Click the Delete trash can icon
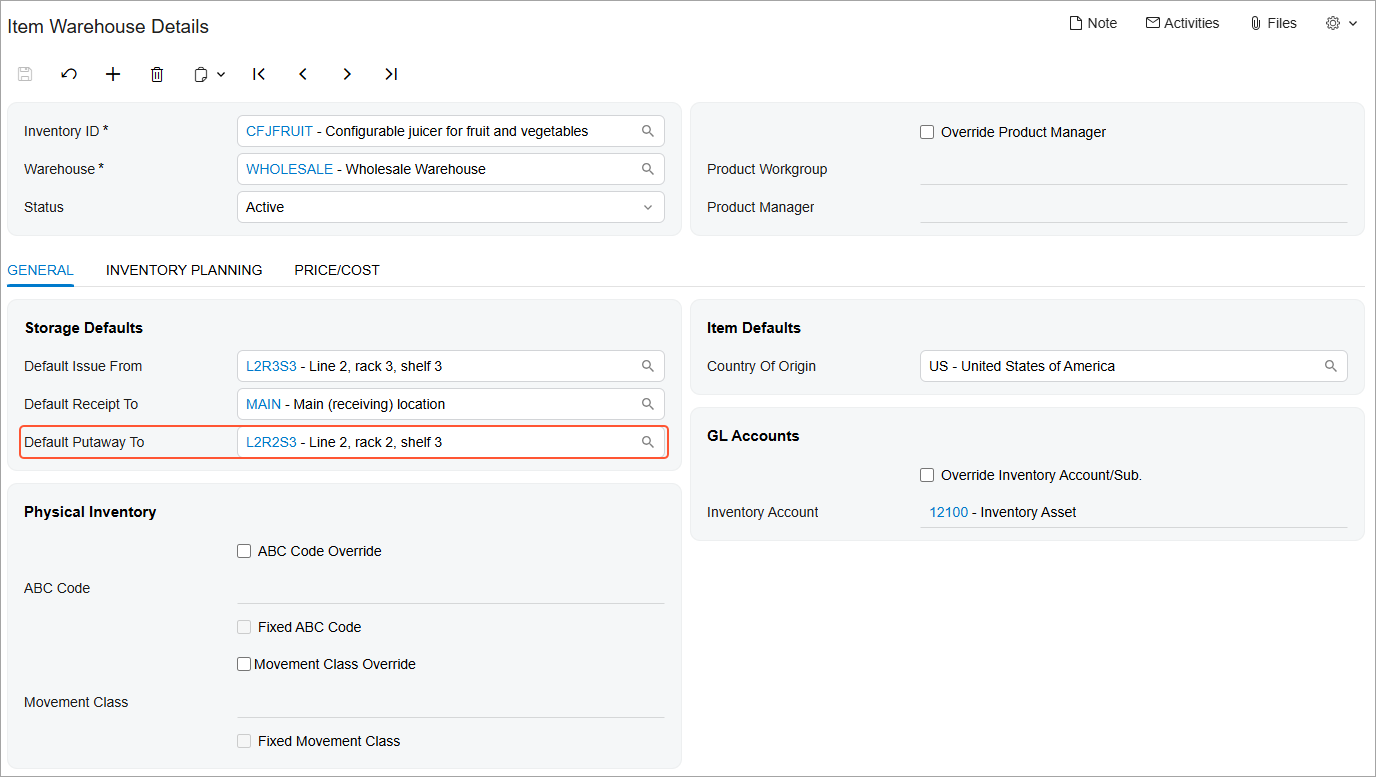Image resolution: width=1376 pixels, height=777 pixels. [x=157, y=74]
